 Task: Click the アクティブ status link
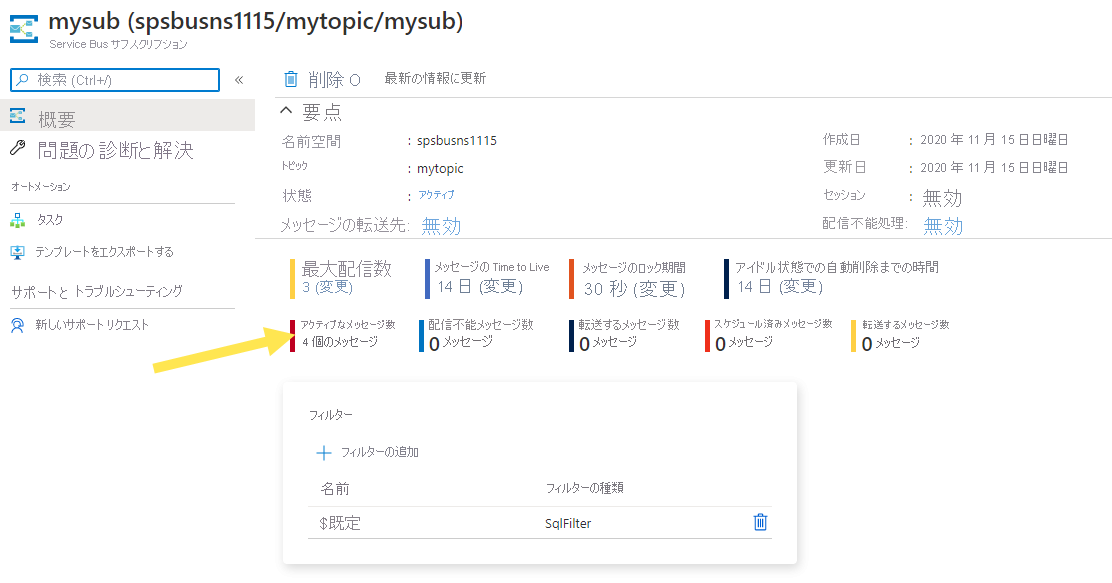tap(436, 194)
